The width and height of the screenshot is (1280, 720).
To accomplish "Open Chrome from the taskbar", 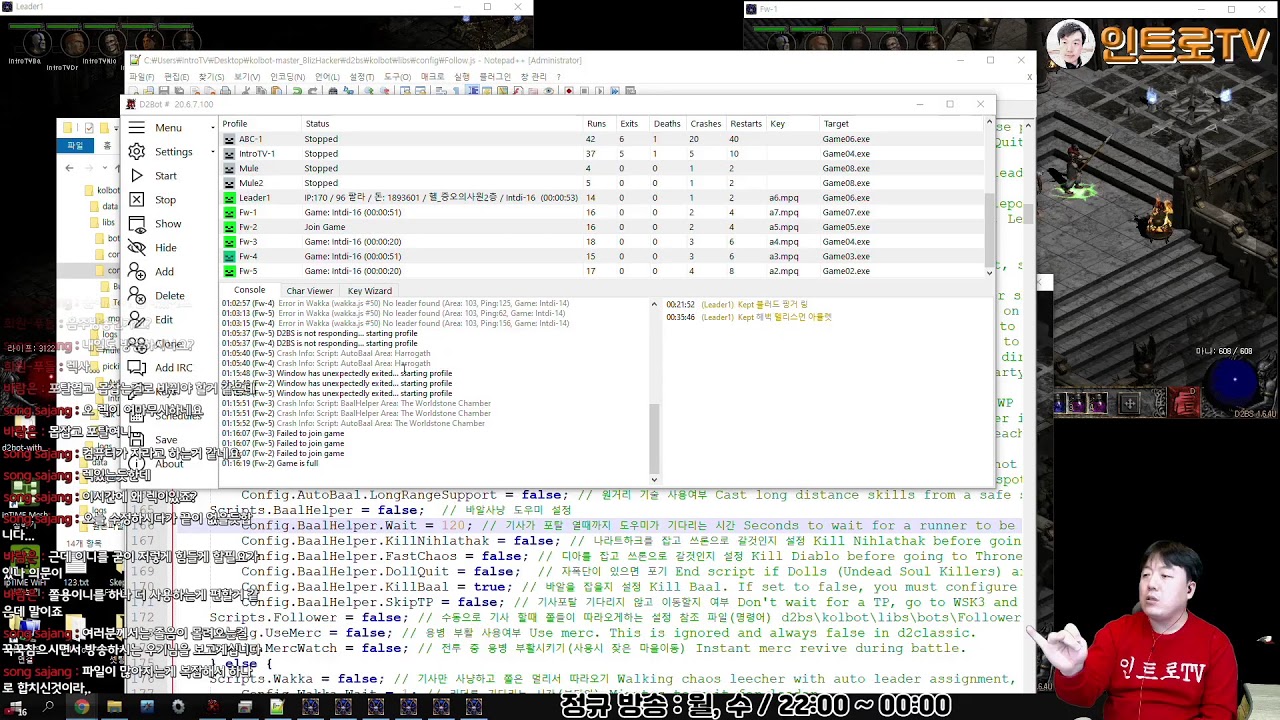I will pos(81,708).
